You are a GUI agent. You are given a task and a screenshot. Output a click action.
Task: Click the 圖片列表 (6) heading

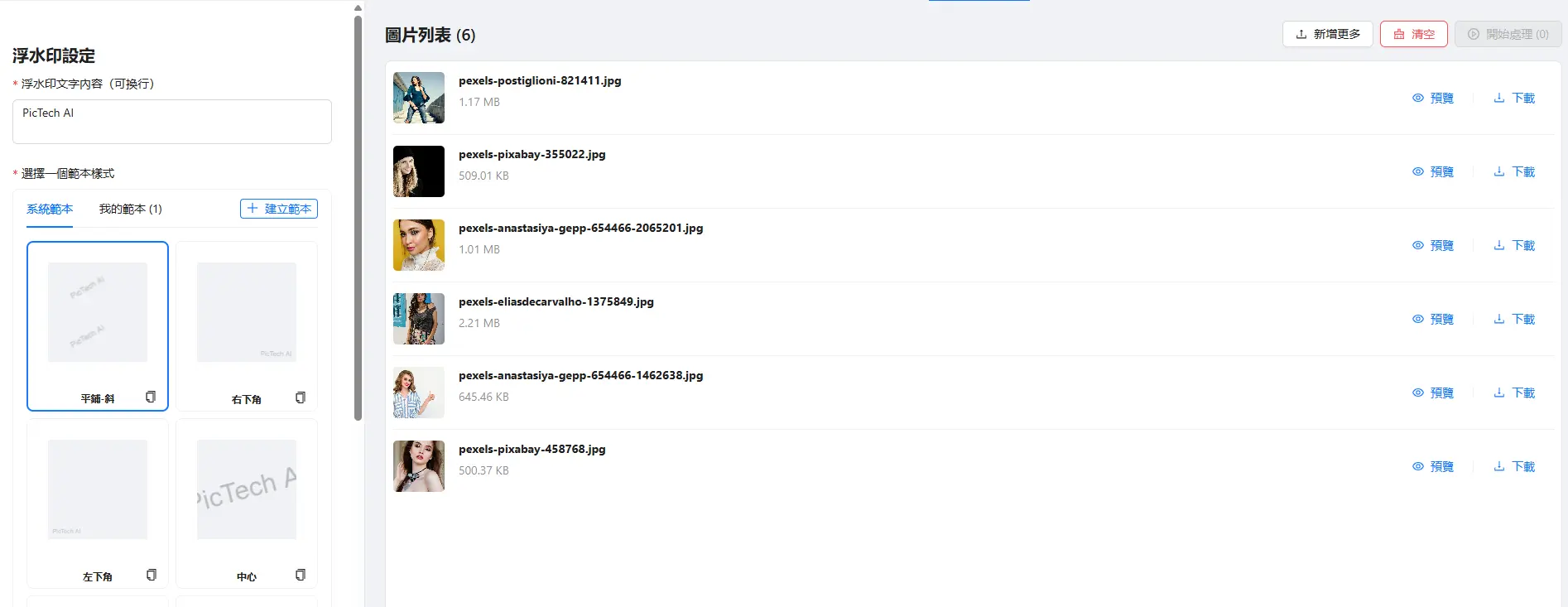[x=430, y=35]
